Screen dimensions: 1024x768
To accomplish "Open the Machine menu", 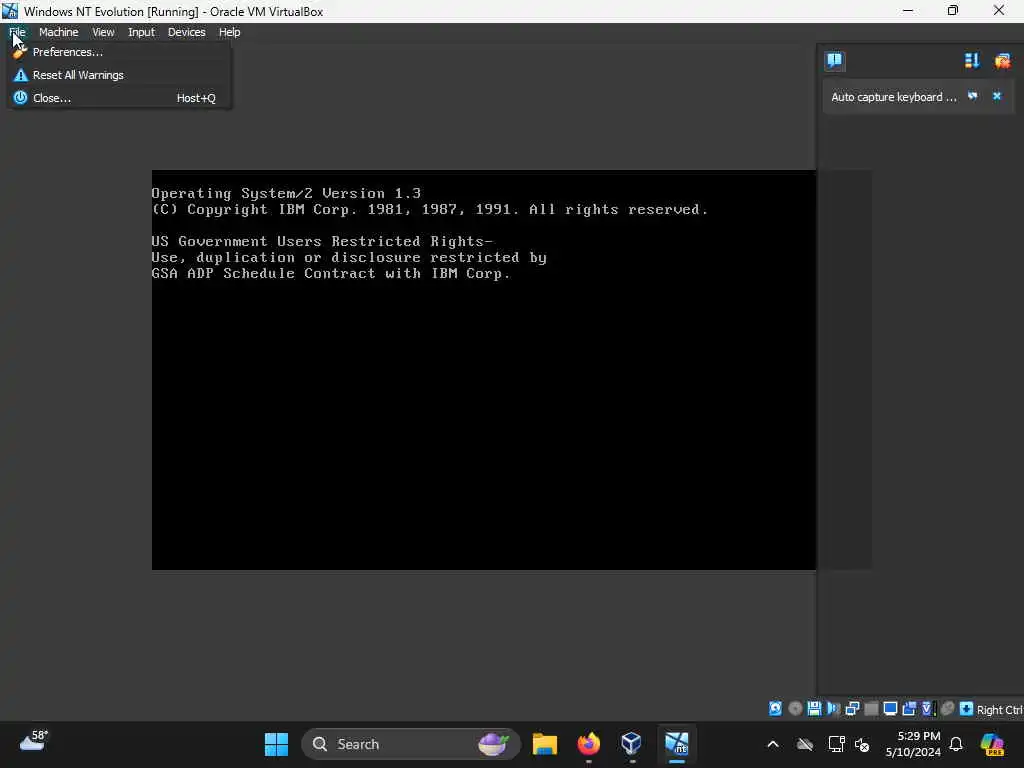I will [58, 32].
